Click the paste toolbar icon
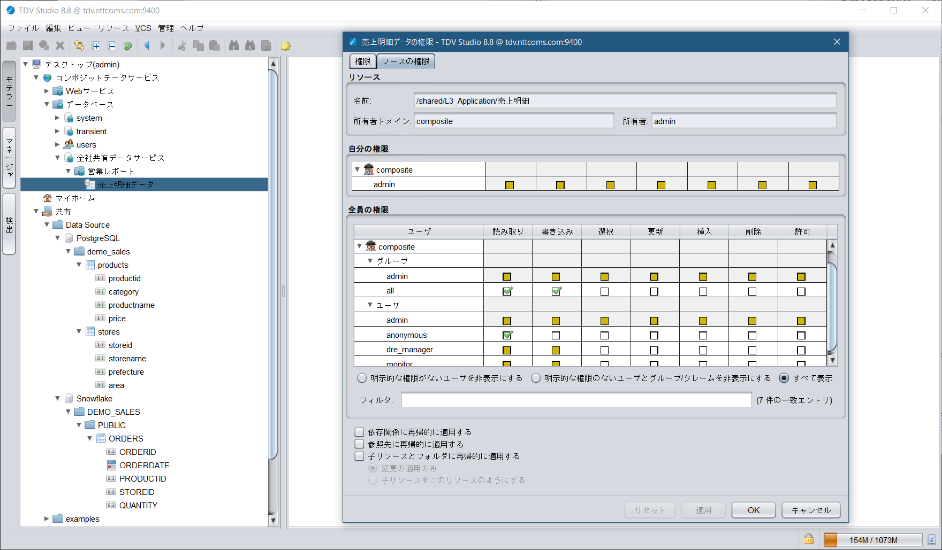This screenshot has width=942, height=550. (x=214, y=46)
